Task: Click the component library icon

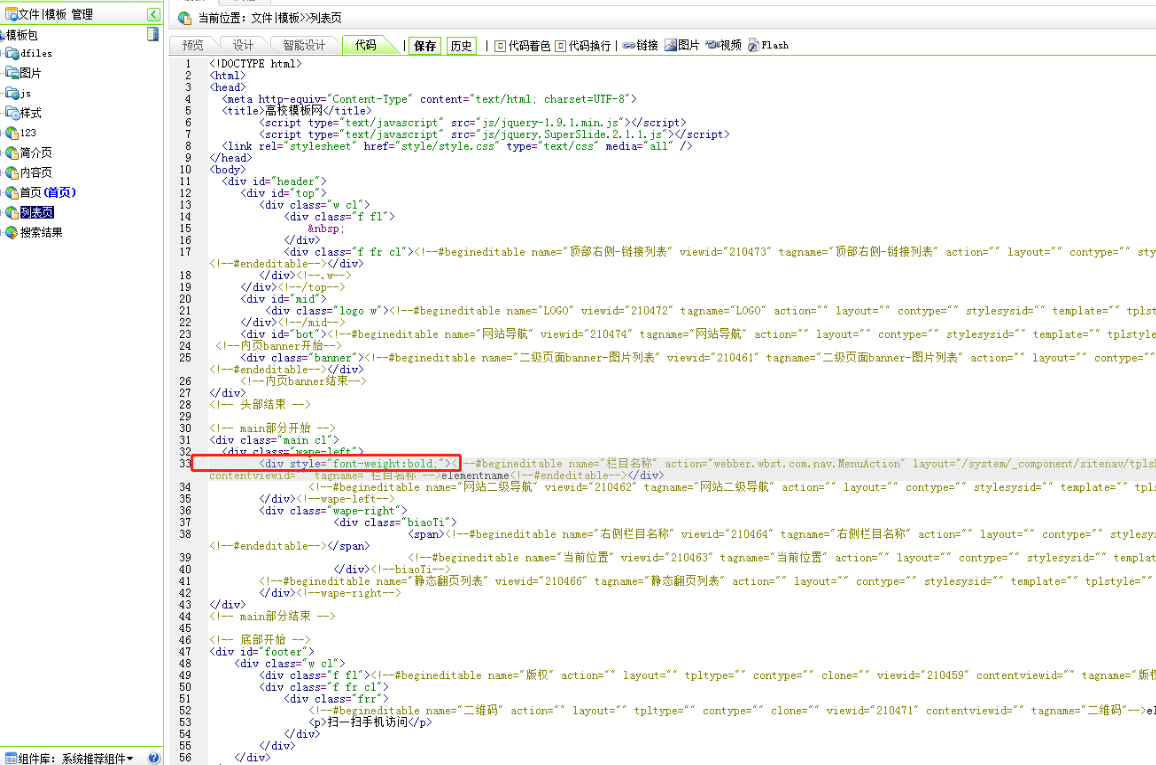Action: (x=10, y=758)
